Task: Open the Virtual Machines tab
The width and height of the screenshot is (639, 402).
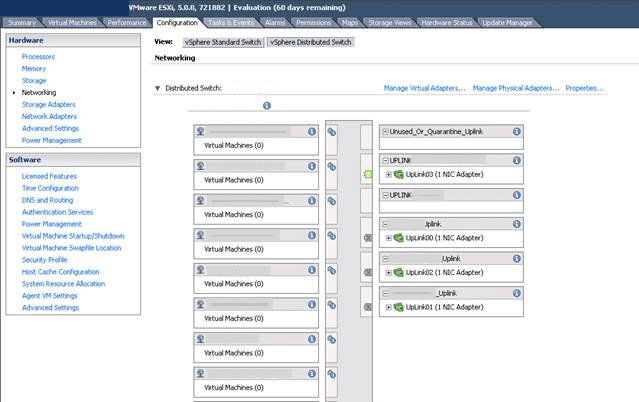Action: coord(72,23)
